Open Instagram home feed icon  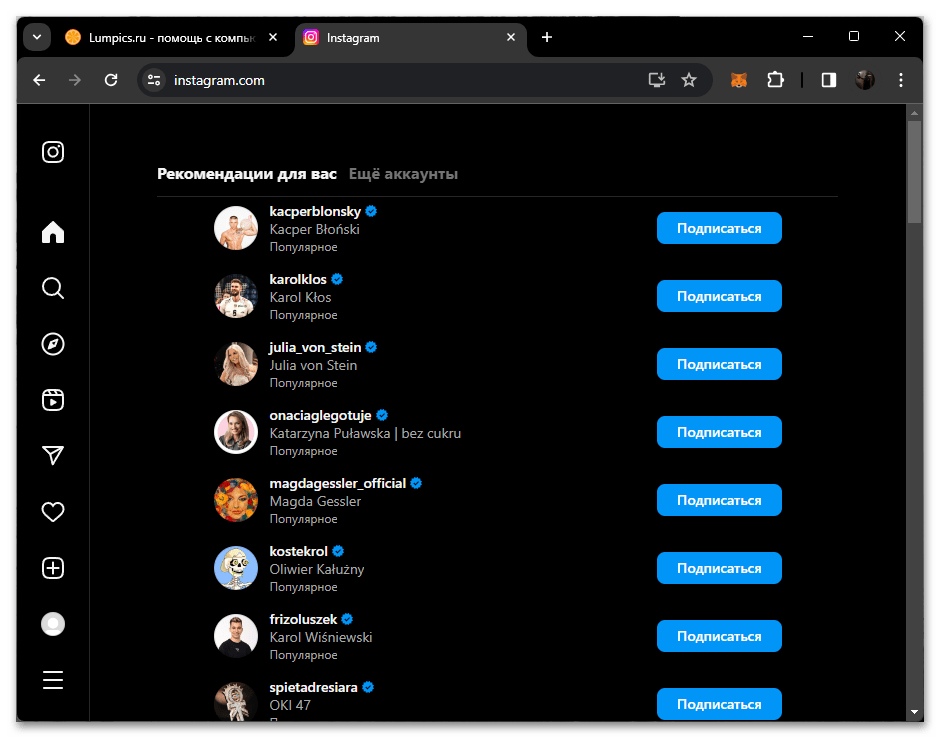pos(53,232)
